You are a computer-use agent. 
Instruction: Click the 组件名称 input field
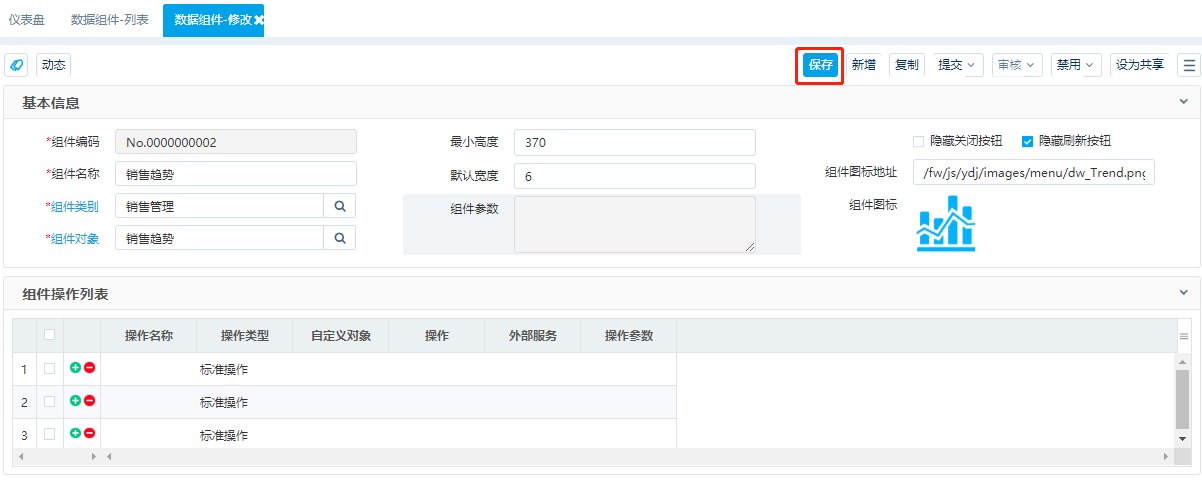(236, 174)
